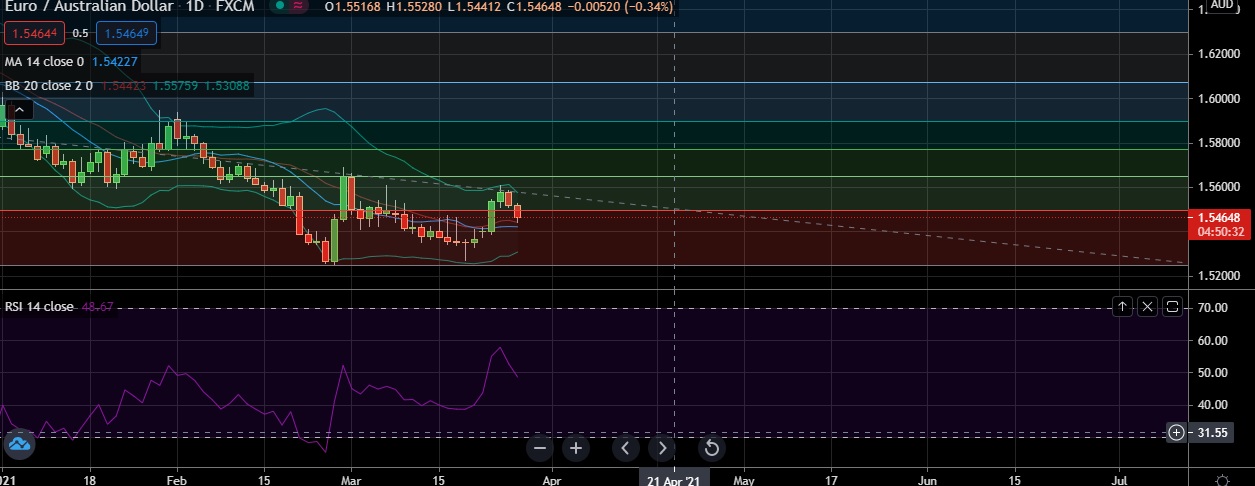Click the spread value 0.5
1255x486 pixels.
pos(80,33)
